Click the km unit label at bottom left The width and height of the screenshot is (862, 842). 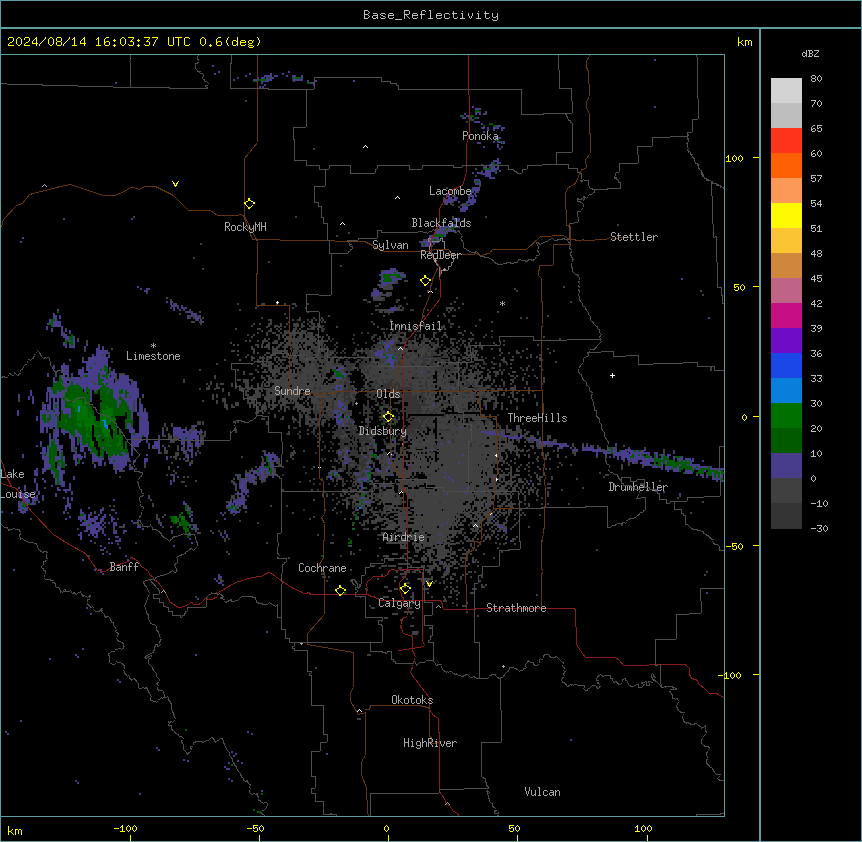(x=15, y=831)
